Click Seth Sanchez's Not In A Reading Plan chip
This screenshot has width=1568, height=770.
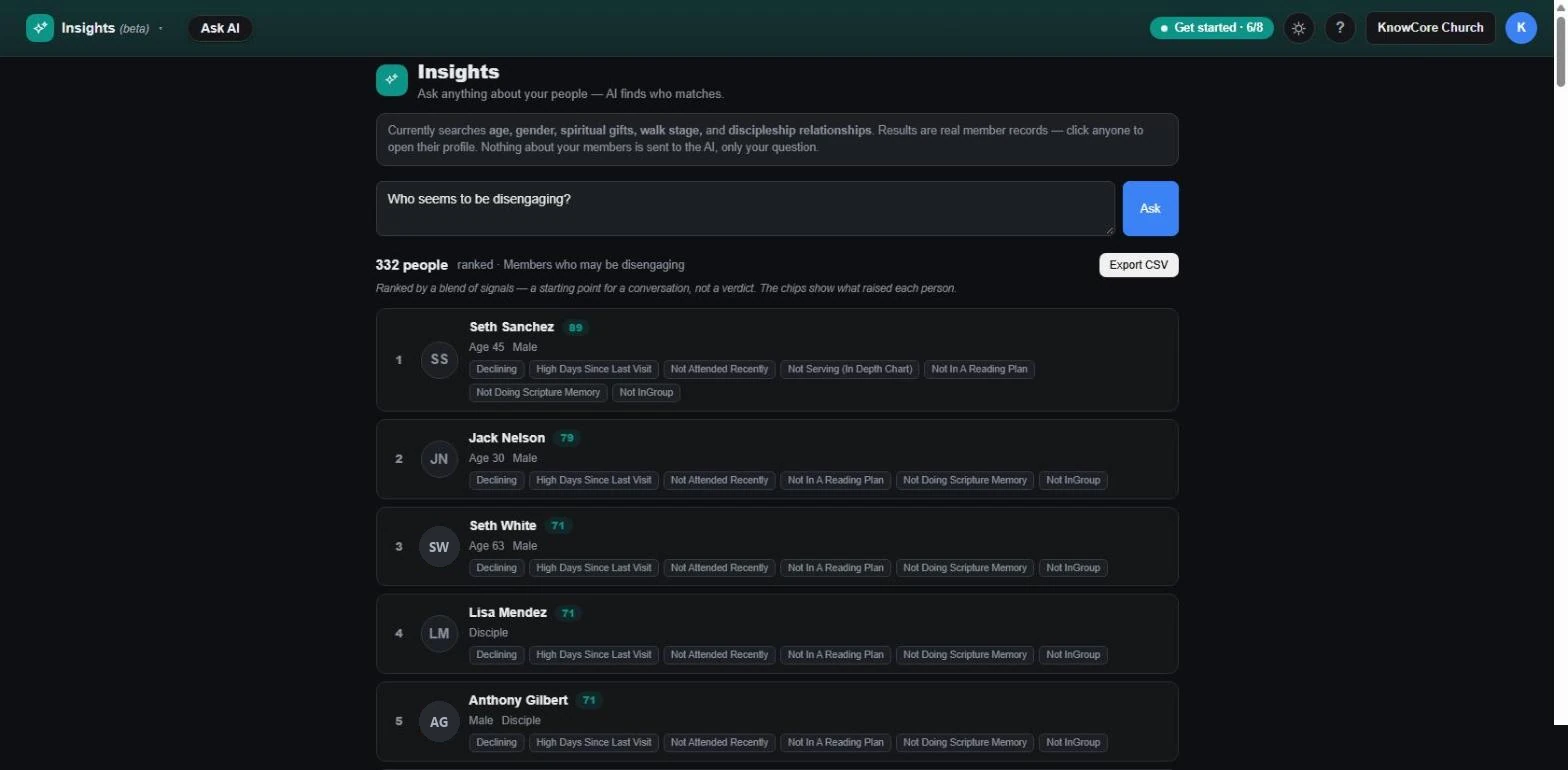coord(980,369)
